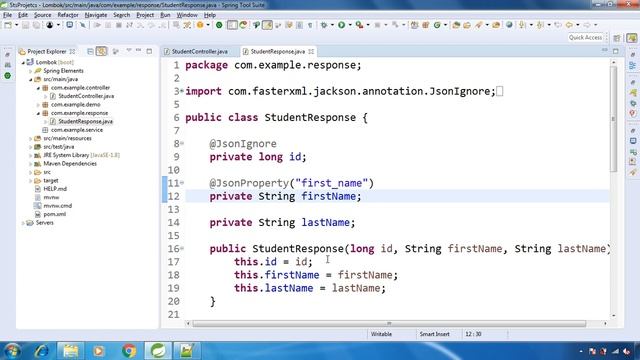Open the Navigate menu
The image size is (640, 360).
point(96,15)
